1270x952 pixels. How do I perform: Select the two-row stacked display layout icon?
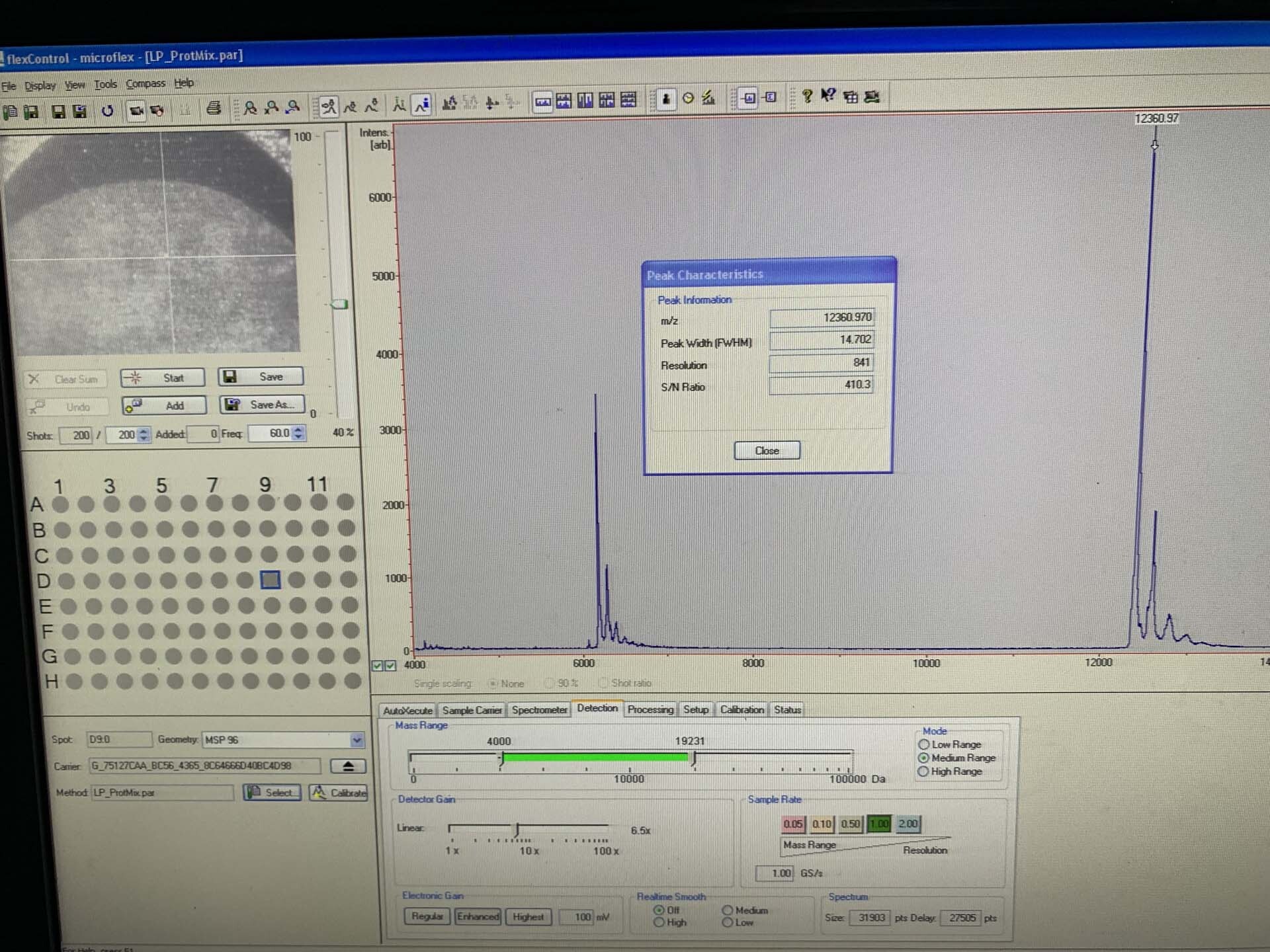564,100
